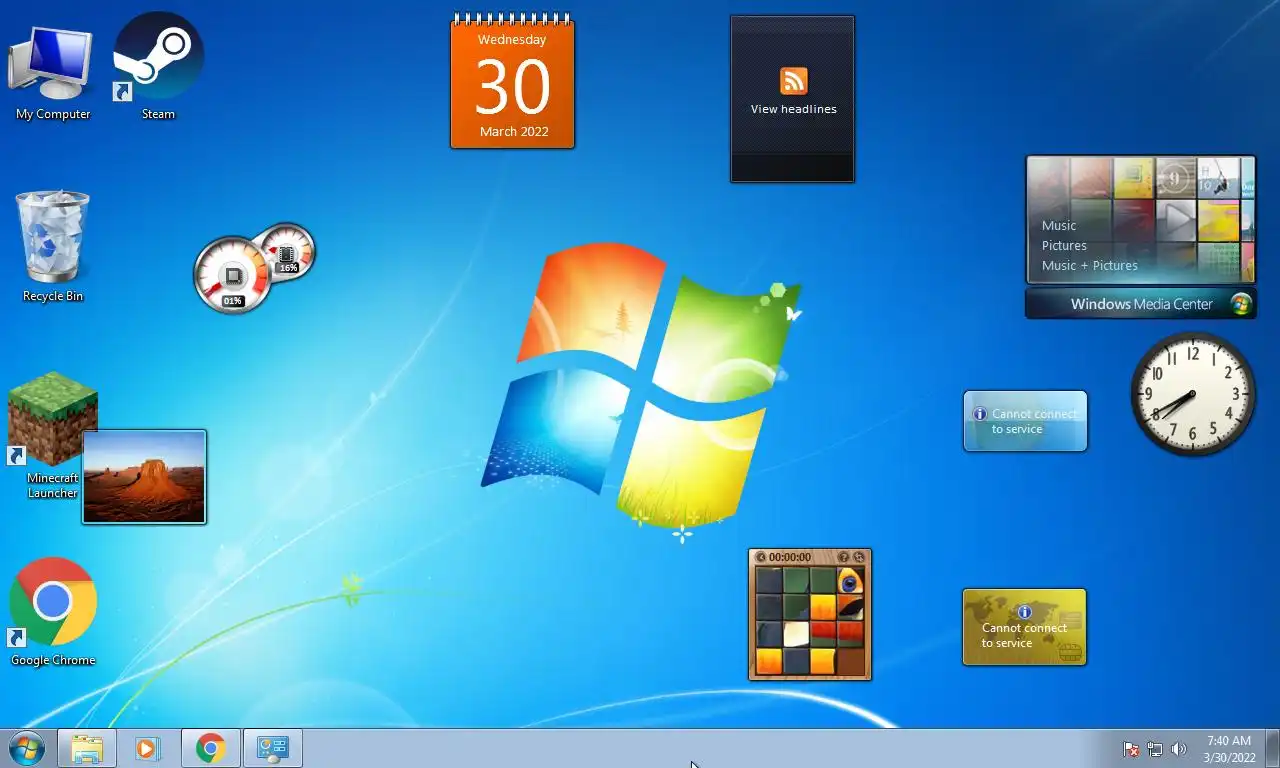Click the puzzle gadget help question icon

(x=844, y=557)
